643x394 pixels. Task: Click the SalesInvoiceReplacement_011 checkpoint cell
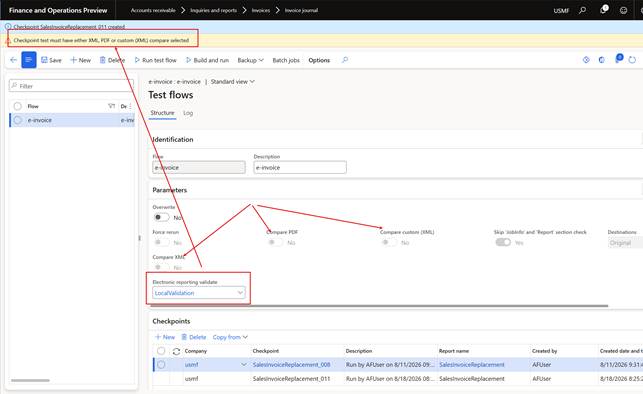coord(291,378)
